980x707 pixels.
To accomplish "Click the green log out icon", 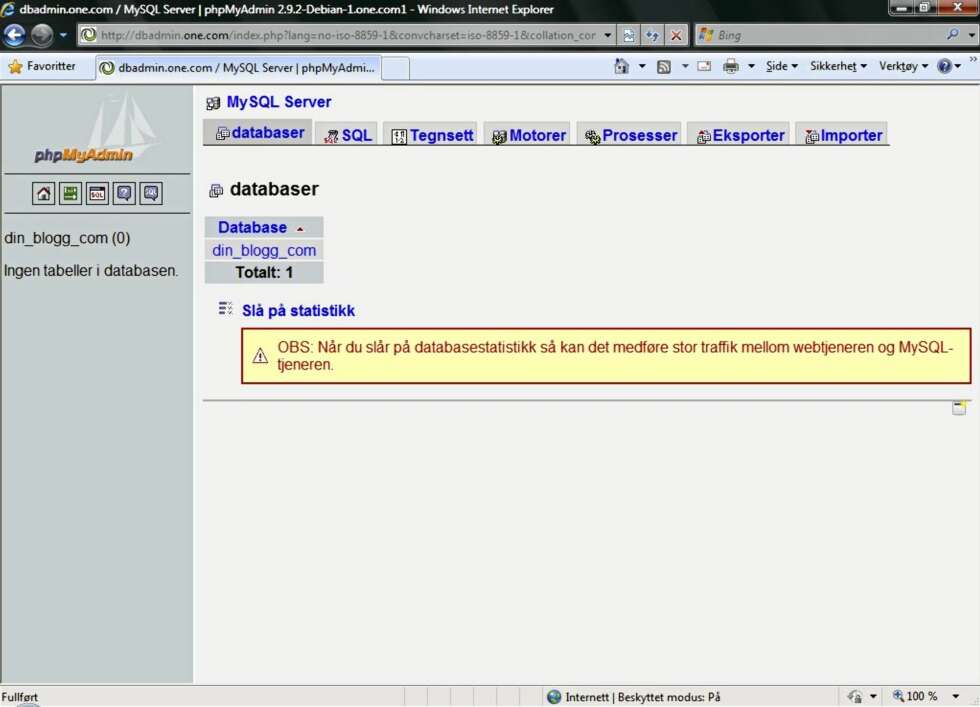I will click(70, 193).
